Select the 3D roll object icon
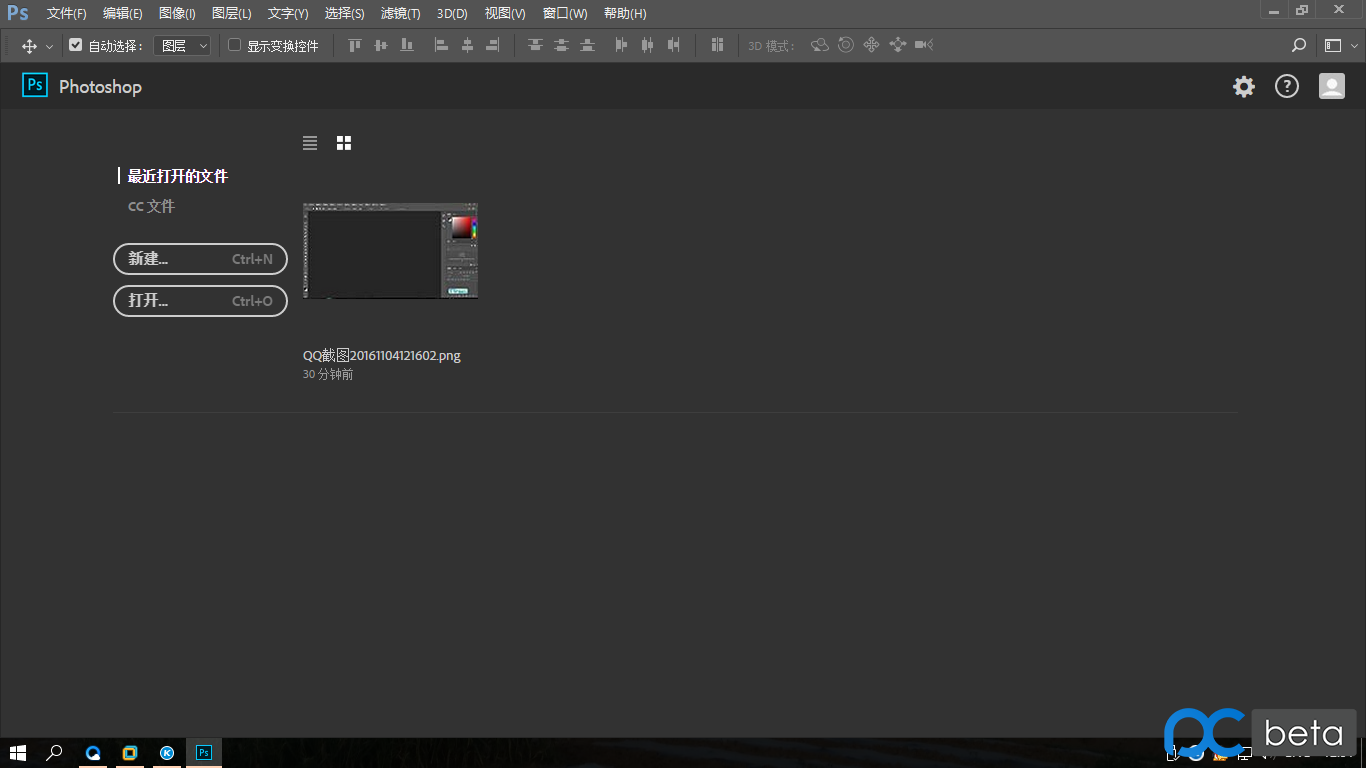 846,45
